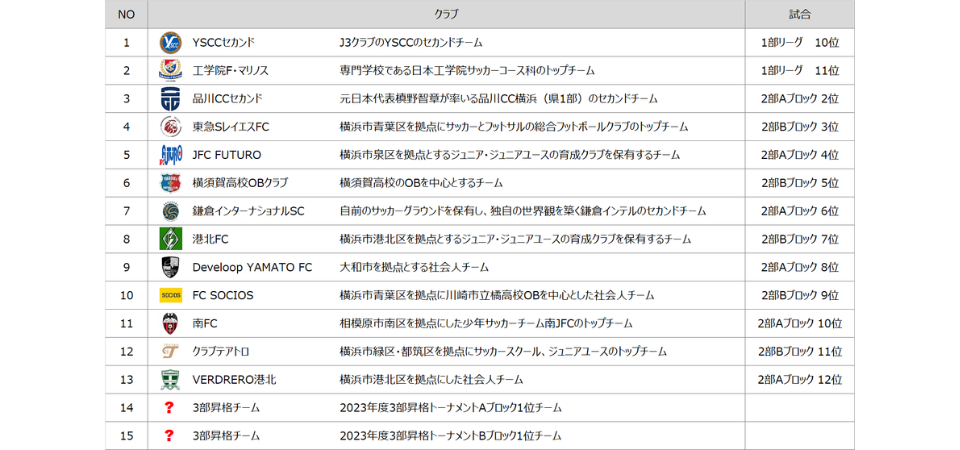Click the NO column header
The height and width of the screenshot is (450, 960).
[x=126, y=14]
